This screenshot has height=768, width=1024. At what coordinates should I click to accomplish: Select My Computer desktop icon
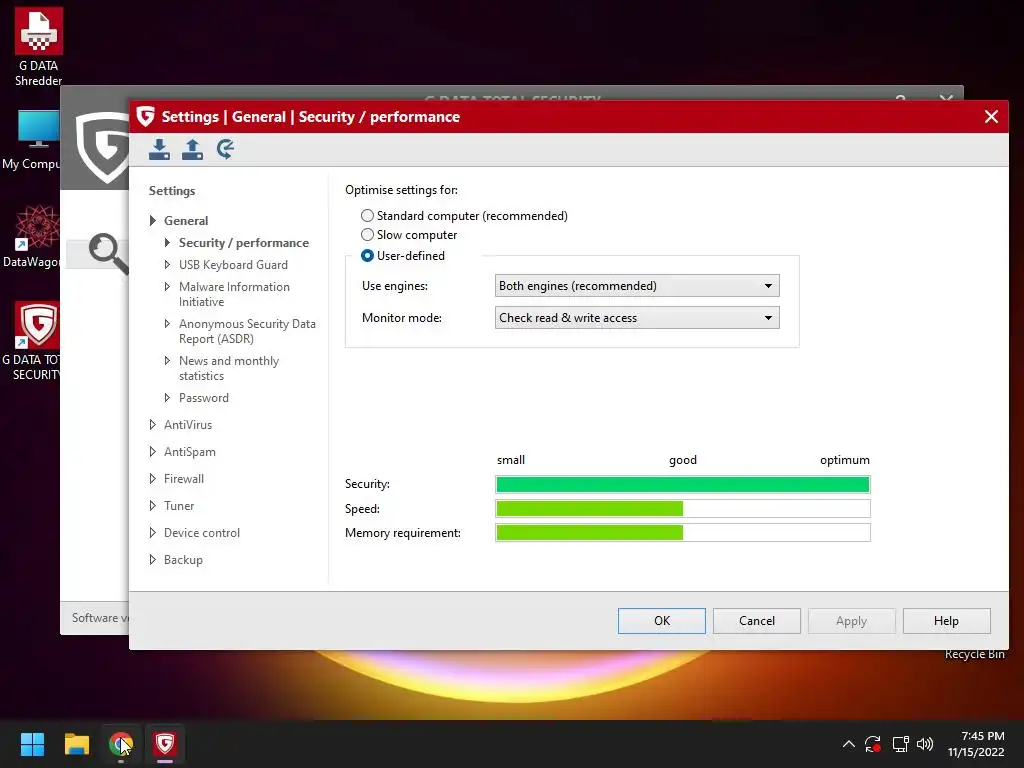coord(31,140)
